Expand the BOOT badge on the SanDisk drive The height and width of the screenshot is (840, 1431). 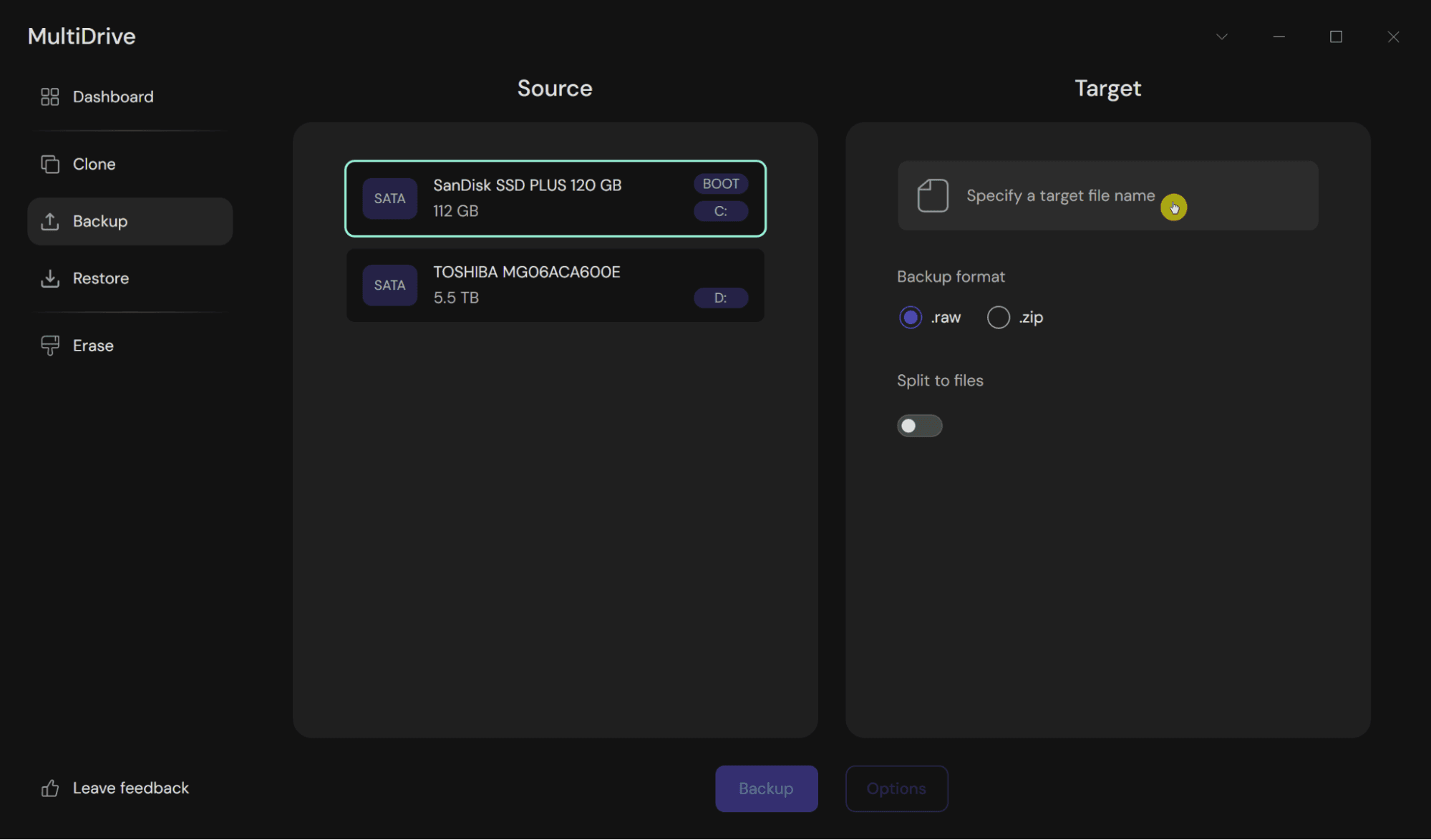pyautogui.click(x=720, y=183)
